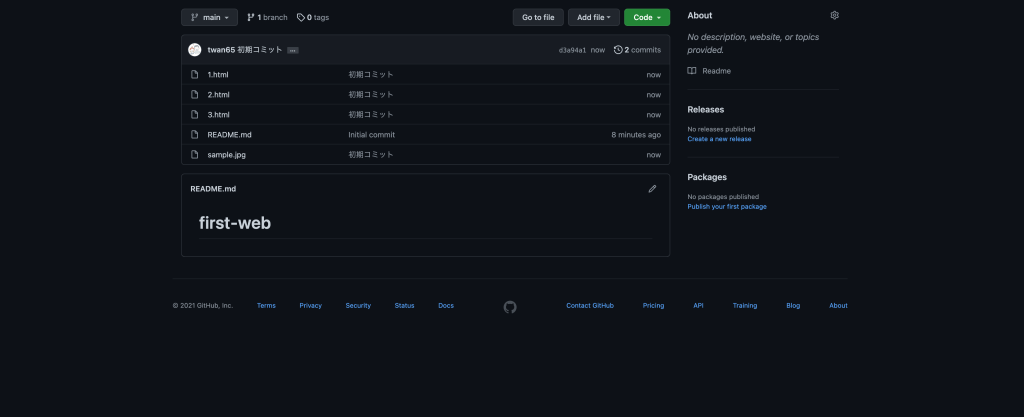Click Publish your first package link

(727, 206)
